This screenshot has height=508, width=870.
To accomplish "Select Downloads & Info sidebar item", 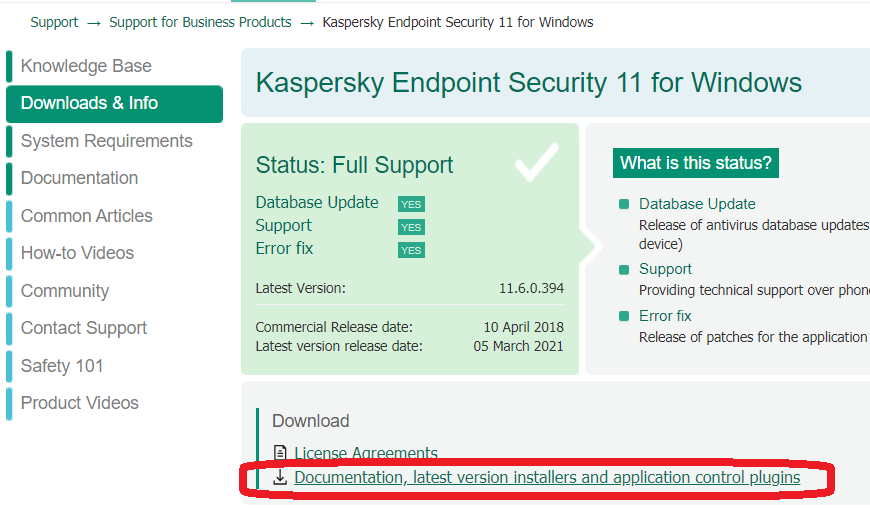I will point(89,103).
